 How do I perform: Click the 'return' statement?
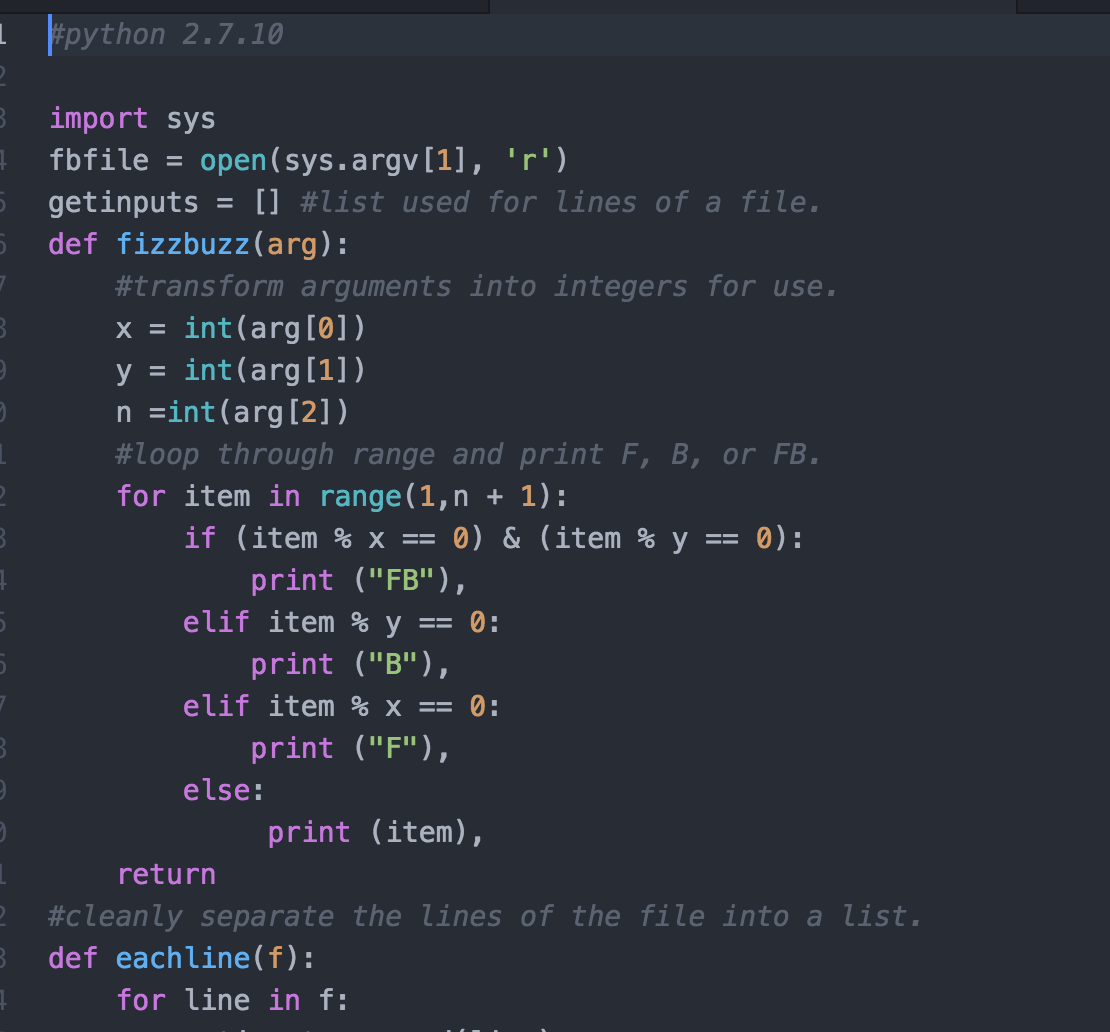point(166,875)
